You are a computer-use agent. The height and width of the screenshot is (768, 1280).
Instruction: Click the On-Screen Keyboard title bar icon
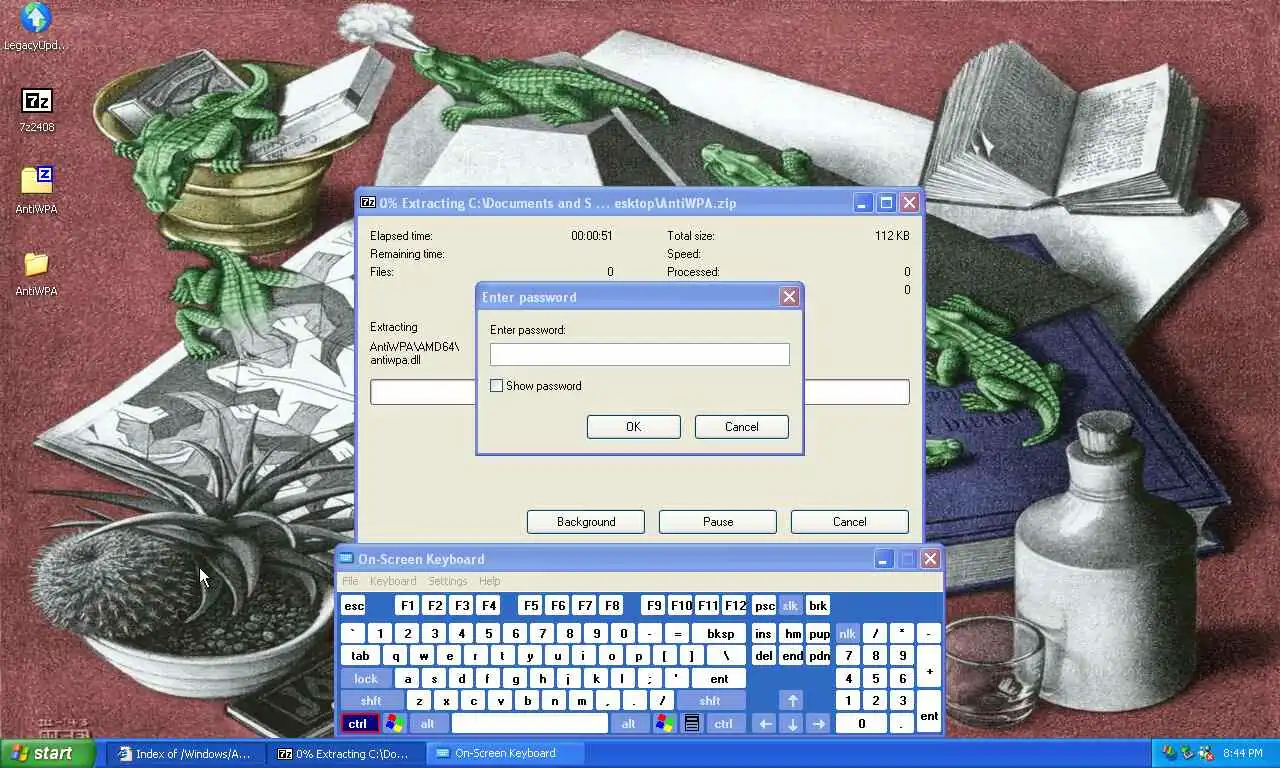coord(346,559)
